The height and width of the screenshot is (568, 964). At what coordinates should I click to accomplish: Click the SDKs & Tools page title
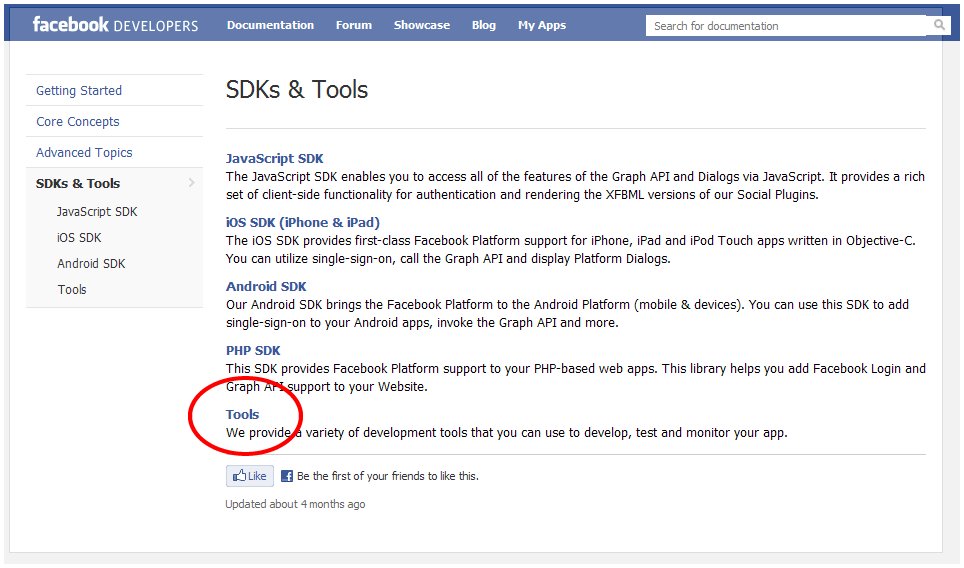tap(296, 90)
